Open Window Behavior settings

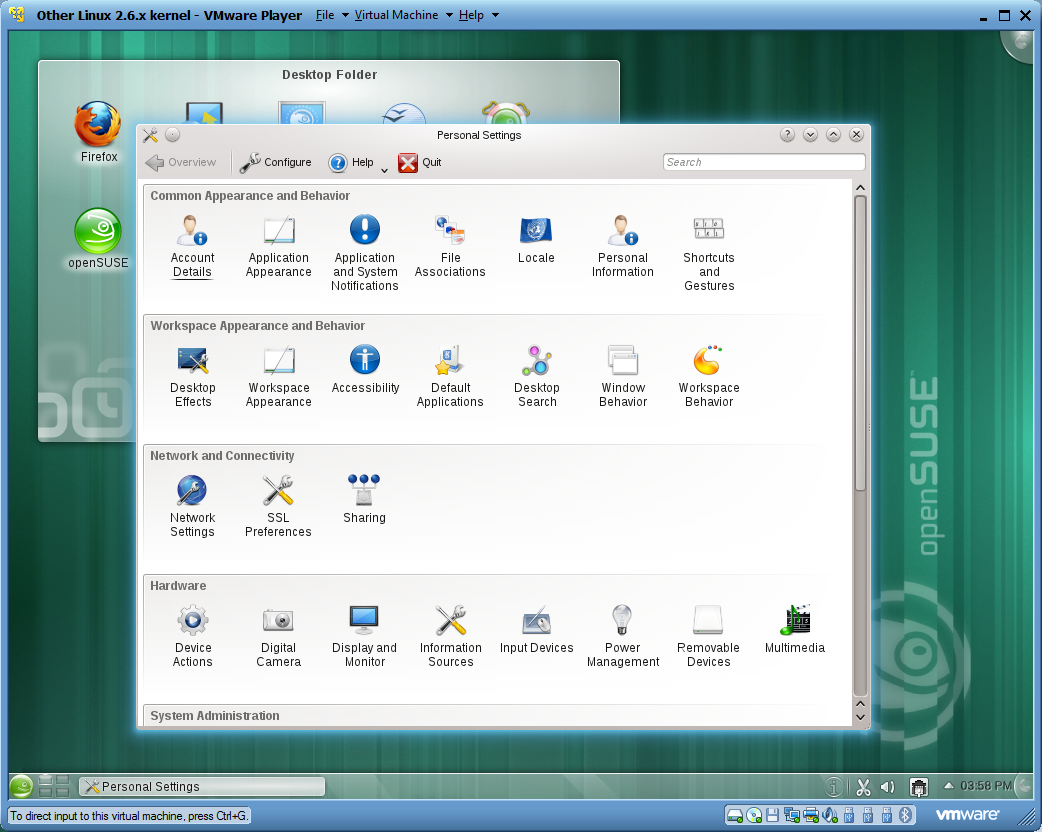(623, 376)
